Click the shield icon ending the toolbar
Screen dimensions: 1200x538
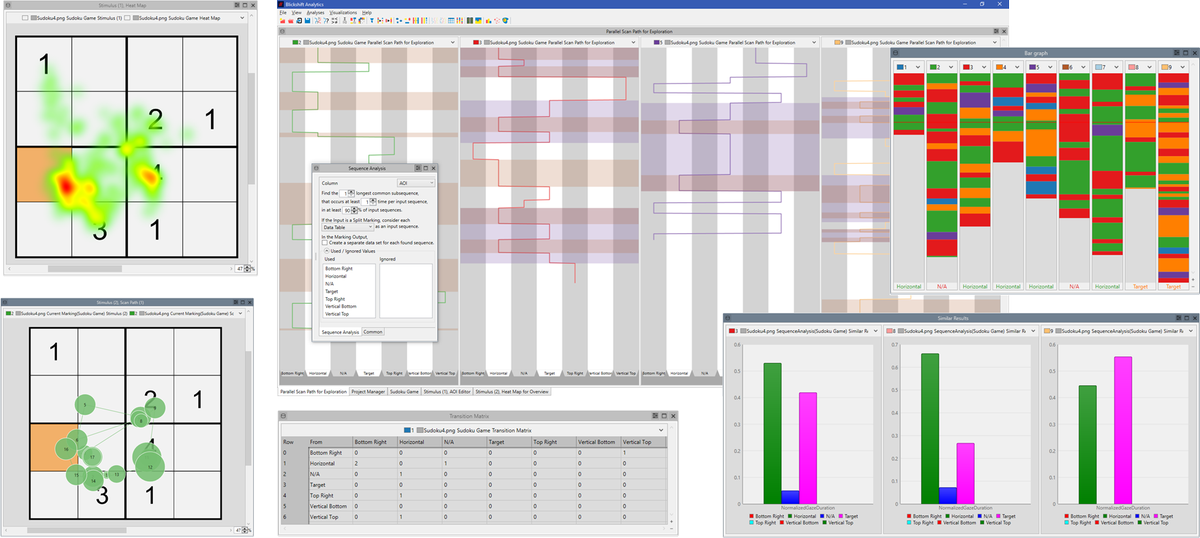pyautogui.click(x=505, y=21)
